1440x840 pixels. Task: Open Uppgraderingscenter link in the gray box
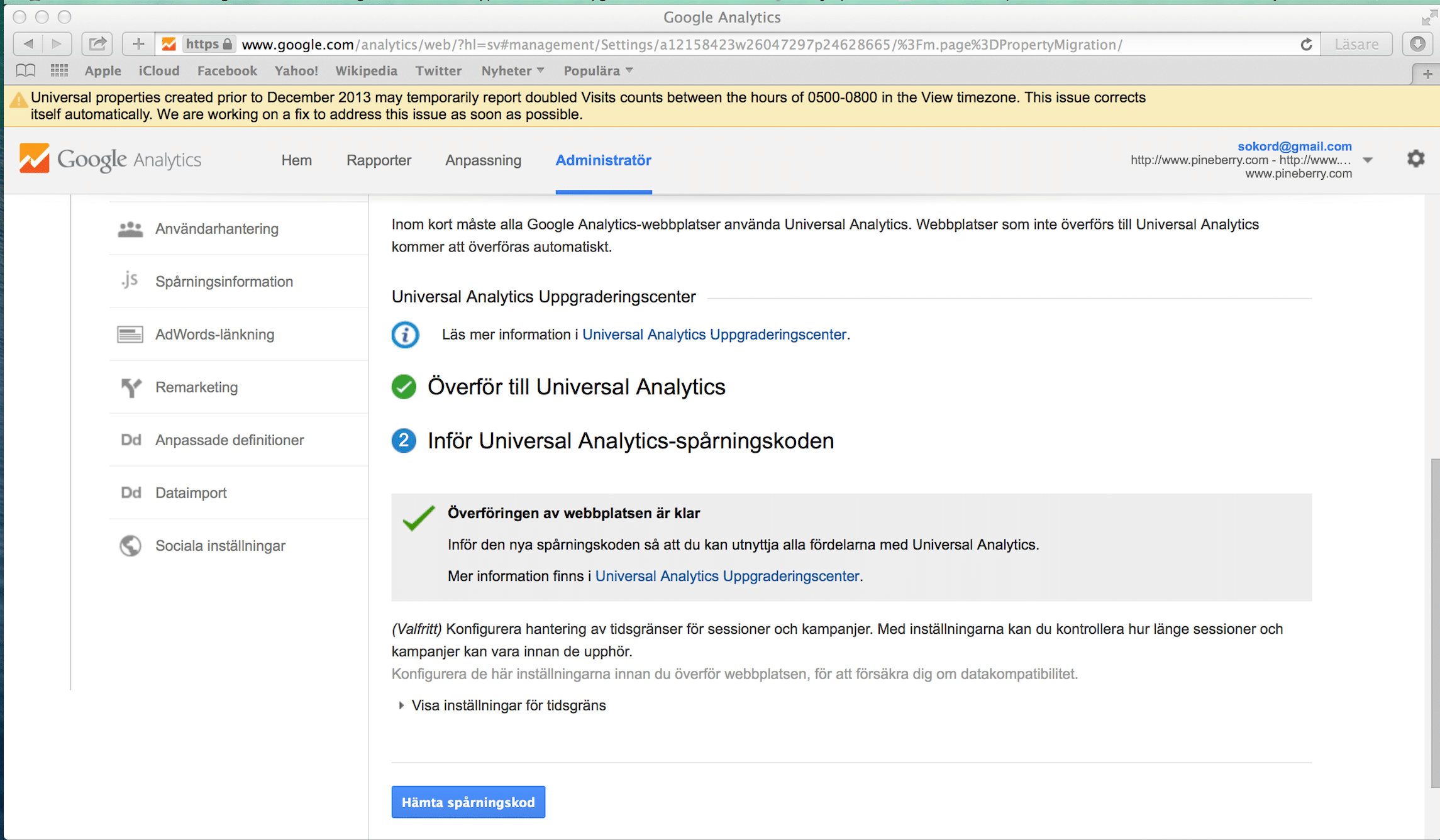[x=727, y=576]
